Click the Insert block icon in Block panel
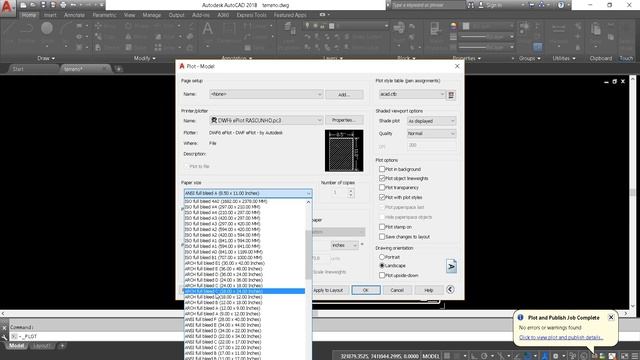This screenshot has width=640, height=360. click(x=399, y=28)
